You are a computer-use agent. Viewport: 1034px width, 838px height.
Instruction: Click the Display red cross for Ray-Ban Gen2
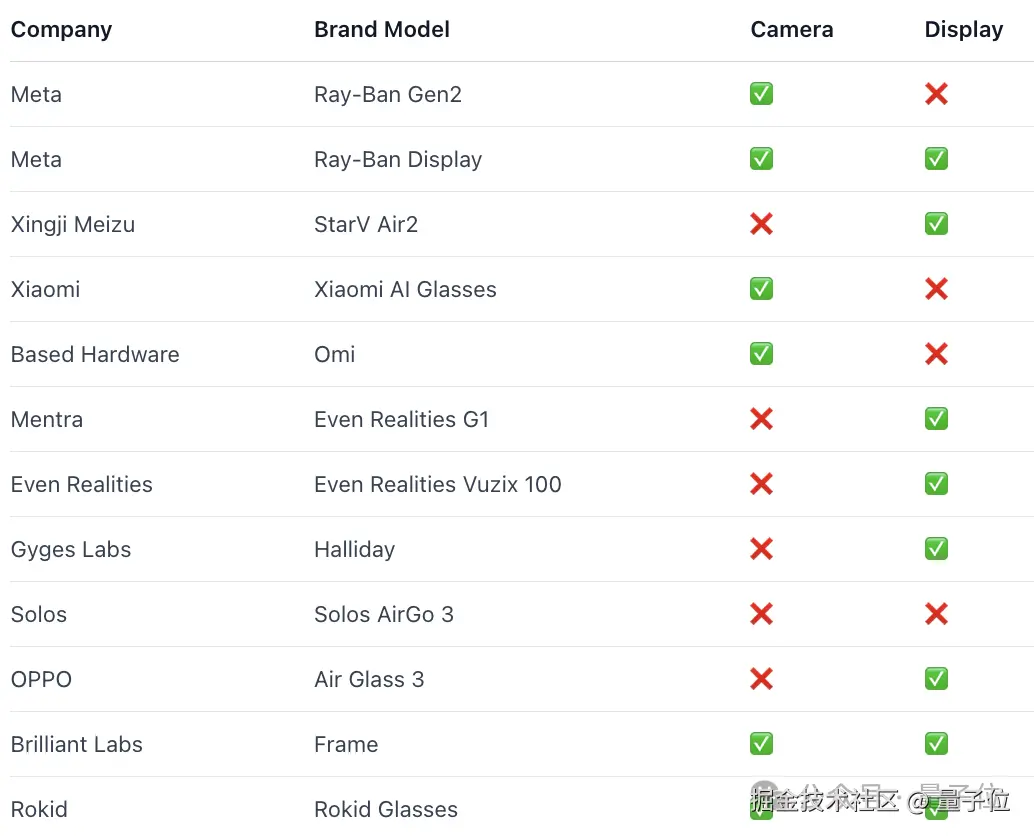[936, 94]
